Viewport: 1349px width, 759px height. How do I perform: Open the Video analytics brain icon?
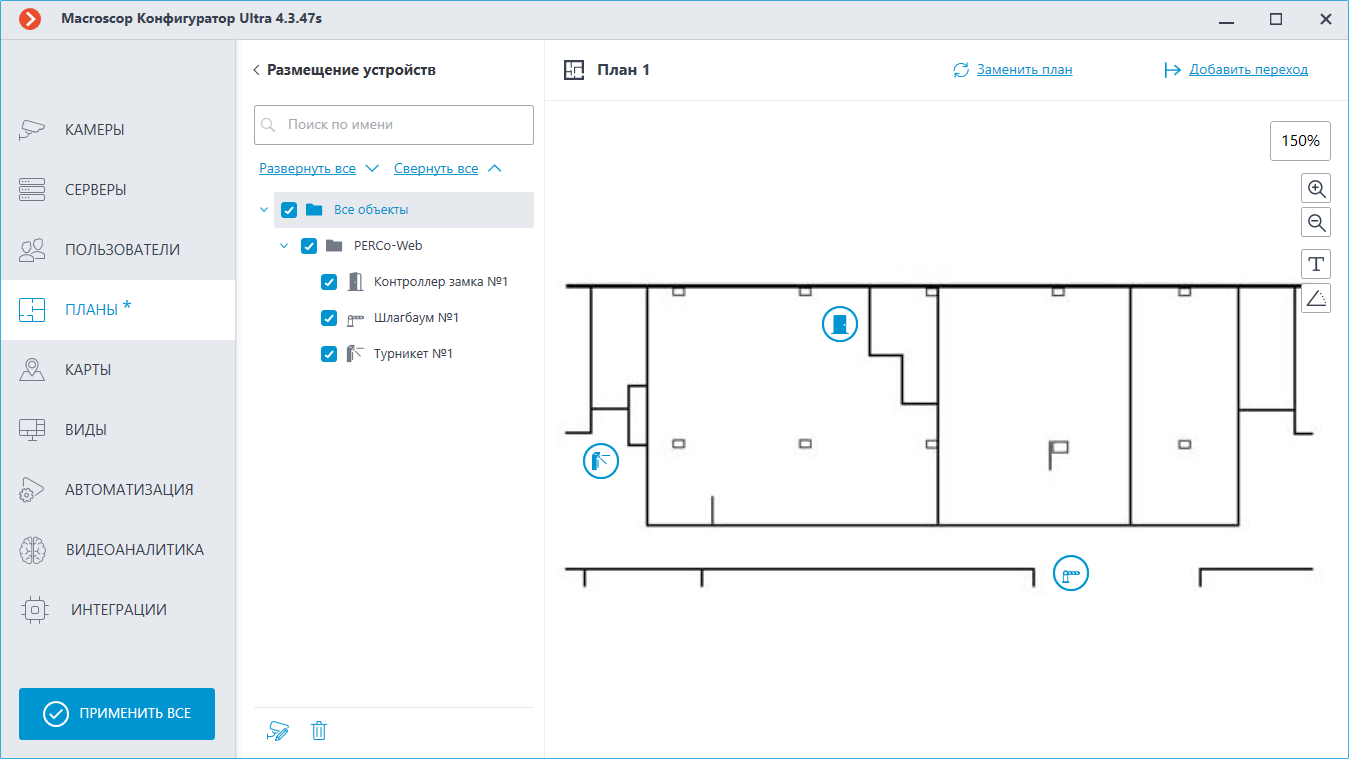(32, 549)
